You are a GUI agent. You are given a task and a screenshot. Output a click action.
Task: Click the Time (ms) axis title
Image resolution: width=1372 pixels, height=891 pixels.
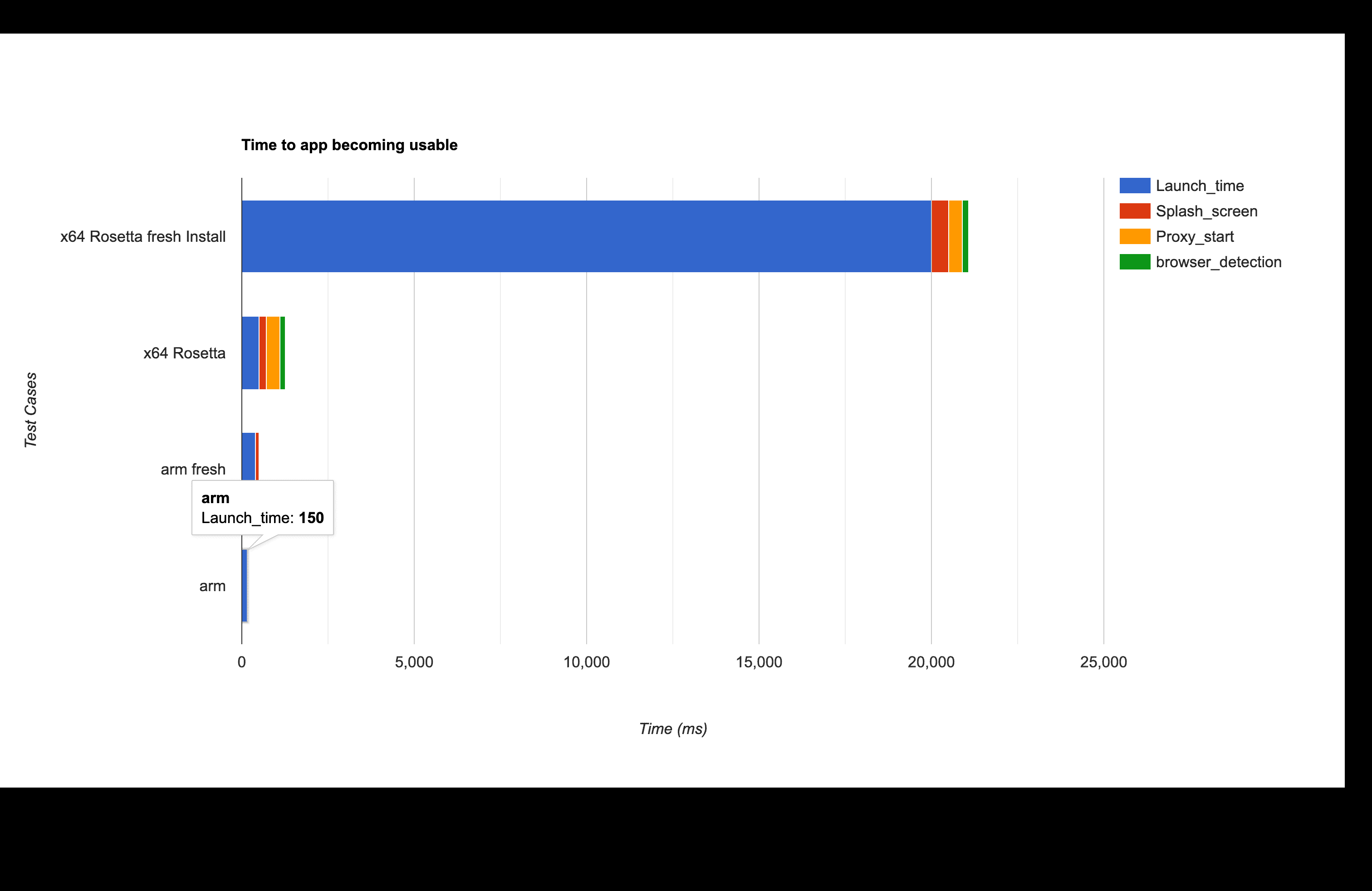coord(673,729)
